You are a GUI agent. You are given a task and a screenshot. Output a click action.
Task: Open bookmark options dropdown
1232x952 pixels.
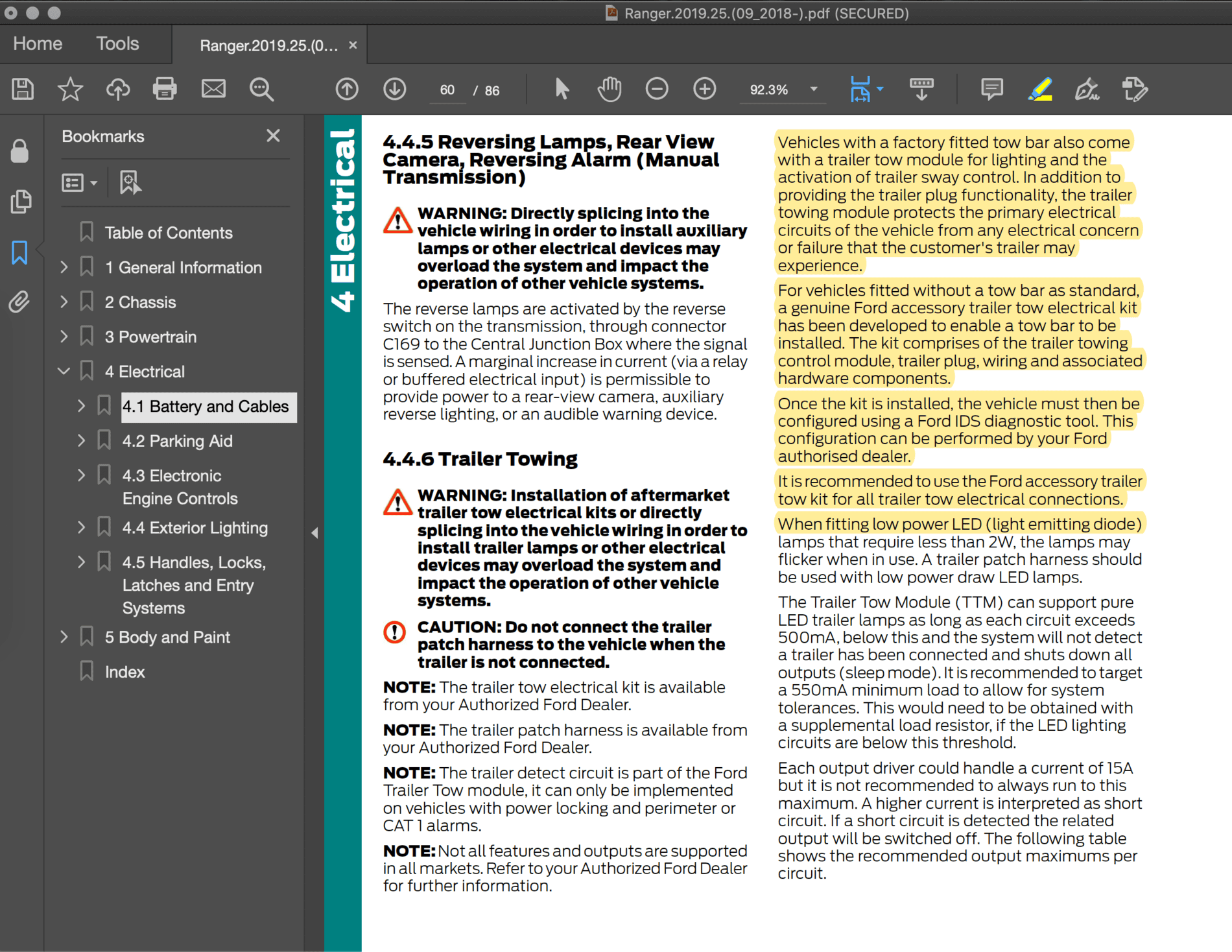79,183
